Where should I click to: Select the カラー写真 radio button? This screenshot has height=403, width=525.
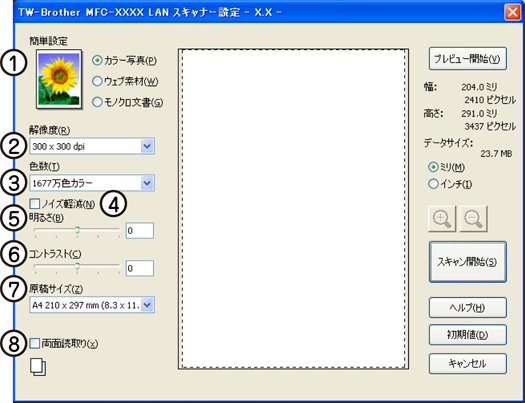97,61
